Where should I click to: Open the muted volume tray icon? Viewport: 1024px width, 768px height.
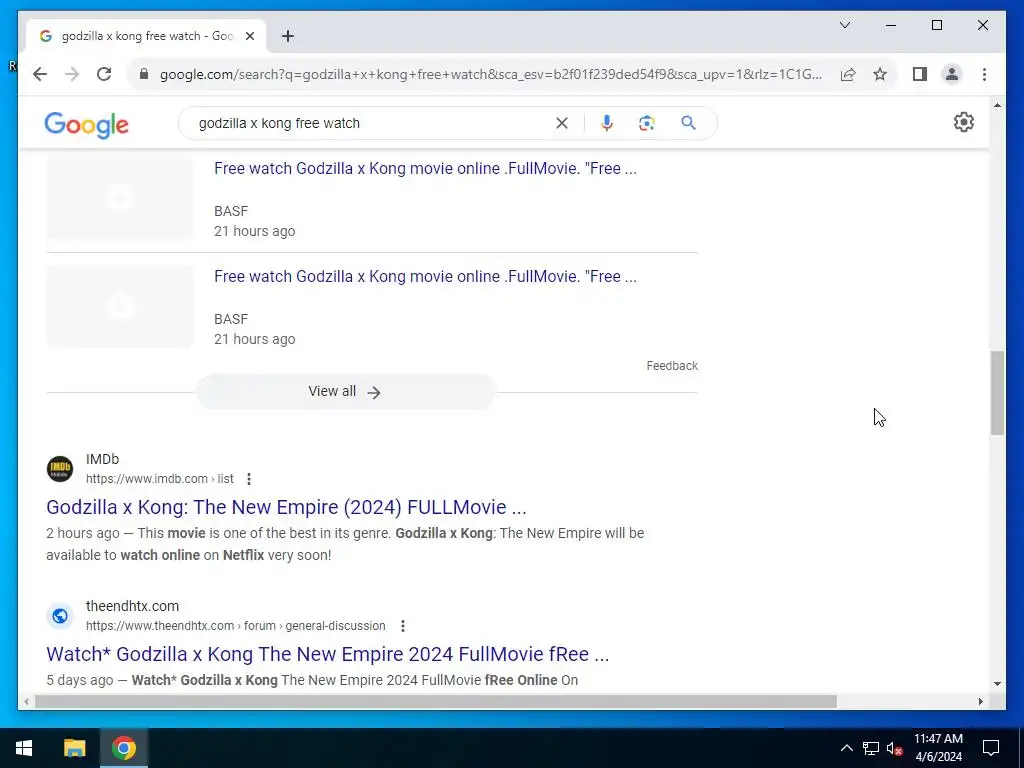pos(895,748)
